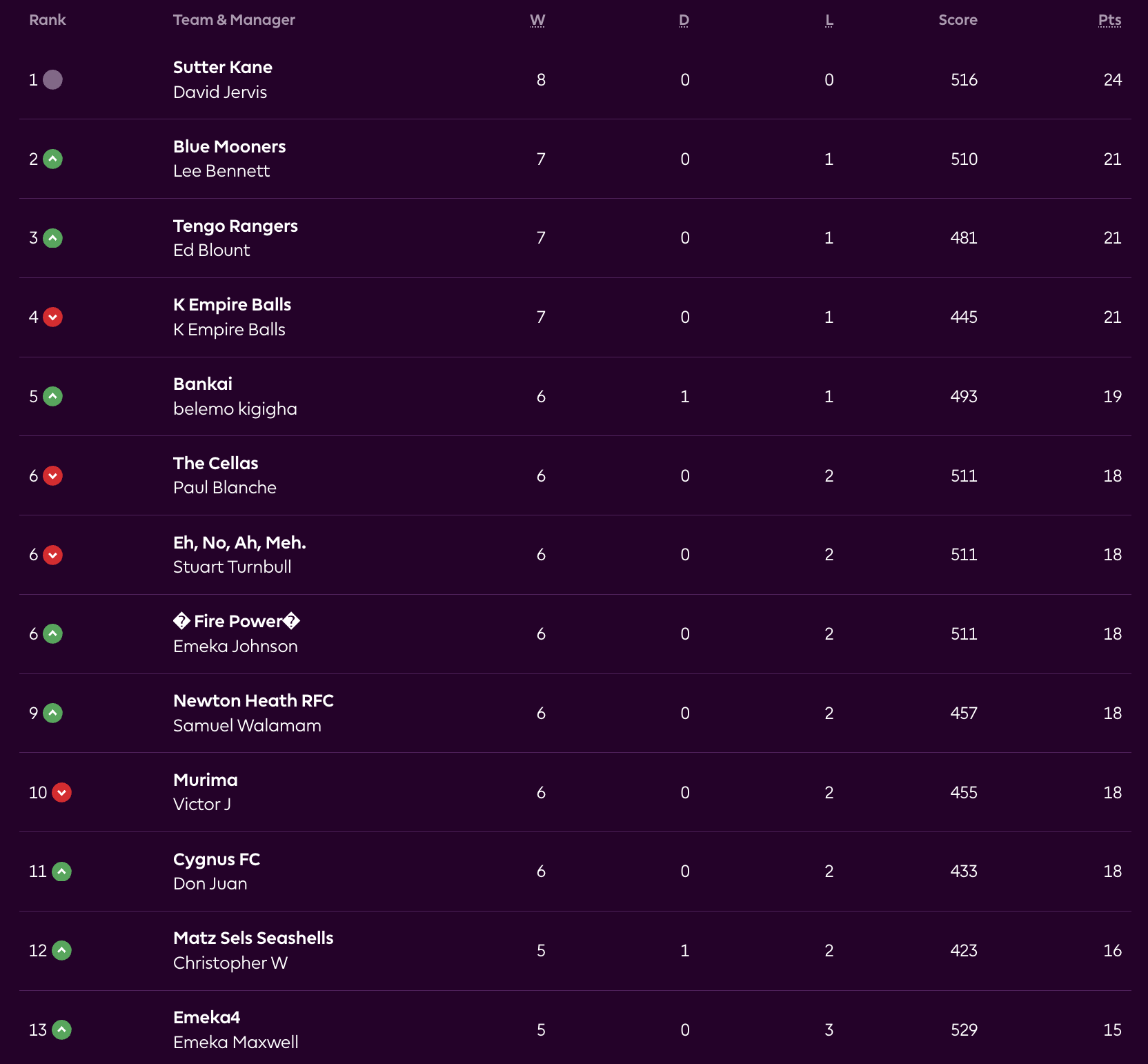
Task: Click the Score column header
Action: pyautogui.click(x=958, y=20)
